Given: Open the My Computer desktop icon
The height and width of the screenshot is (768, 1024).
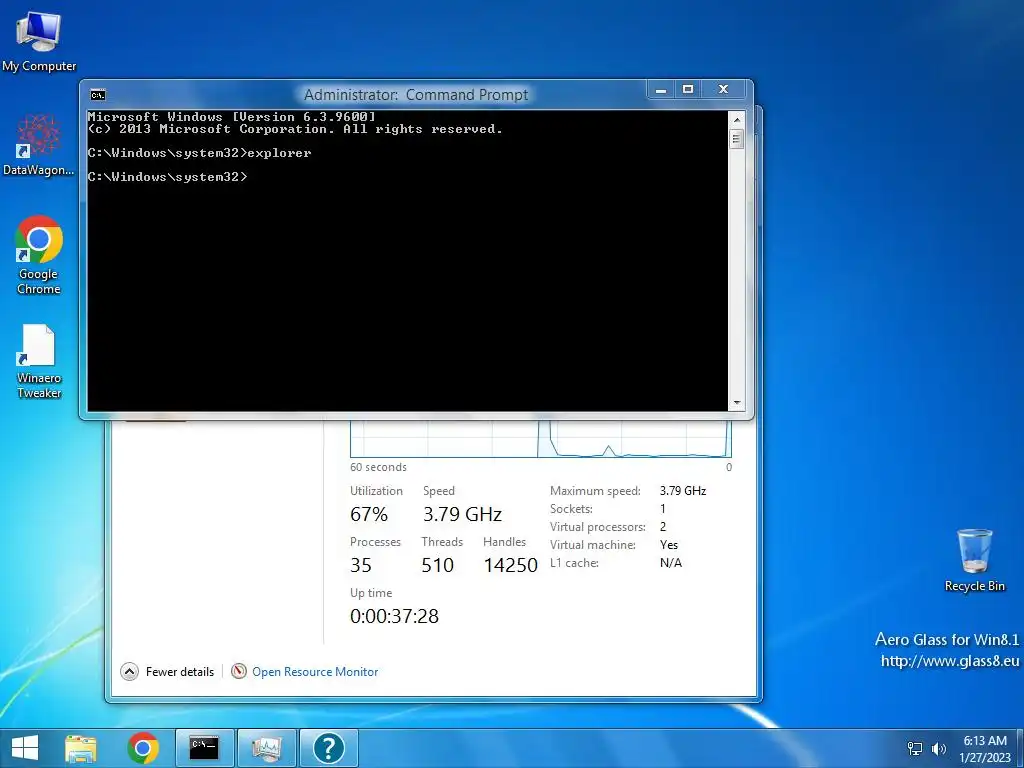Looking at the screenshot, I should pyautogui.click(x=39, y=41).
